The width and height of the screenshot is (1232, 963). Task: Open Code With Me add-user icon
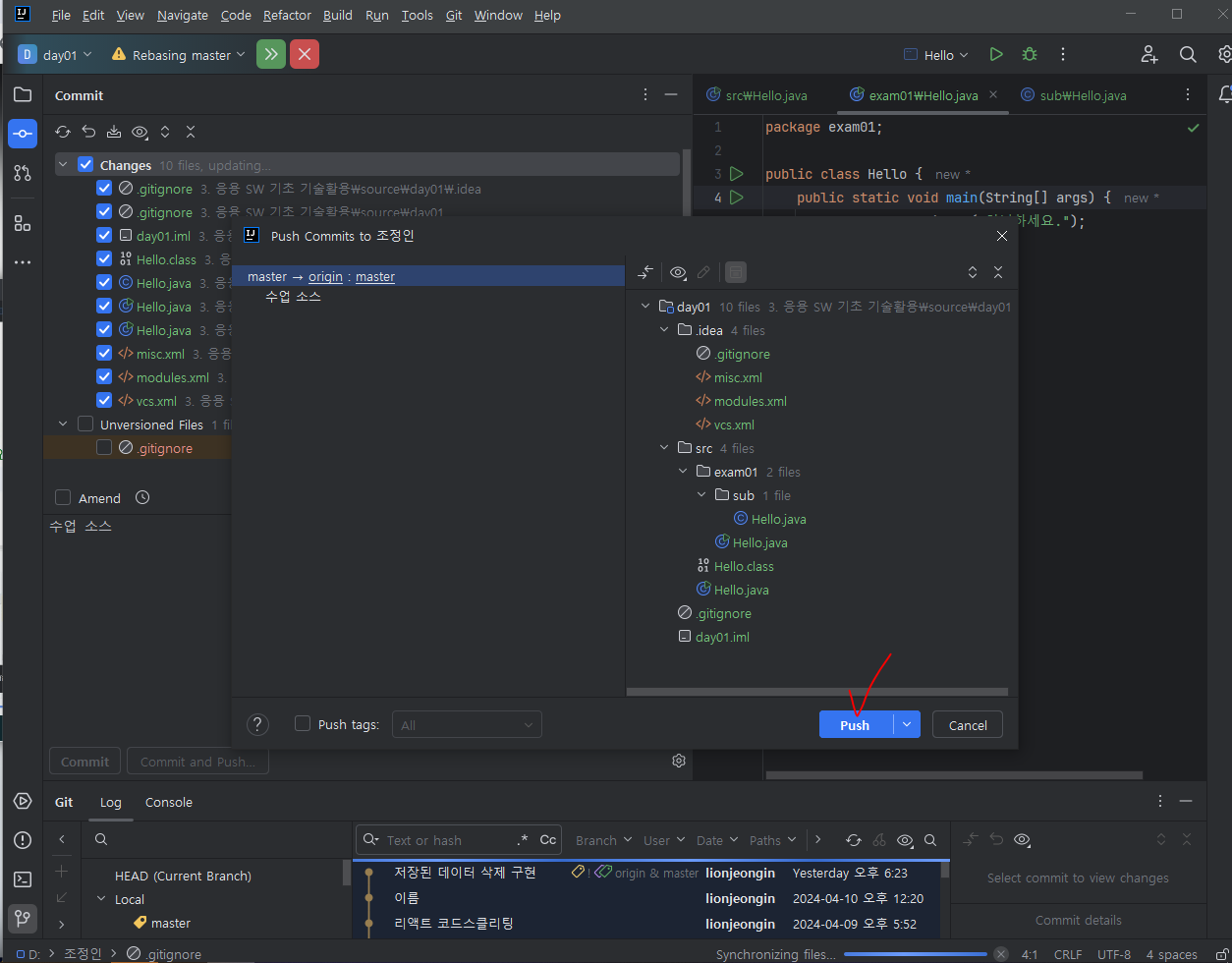click(x=1149, y=55)
